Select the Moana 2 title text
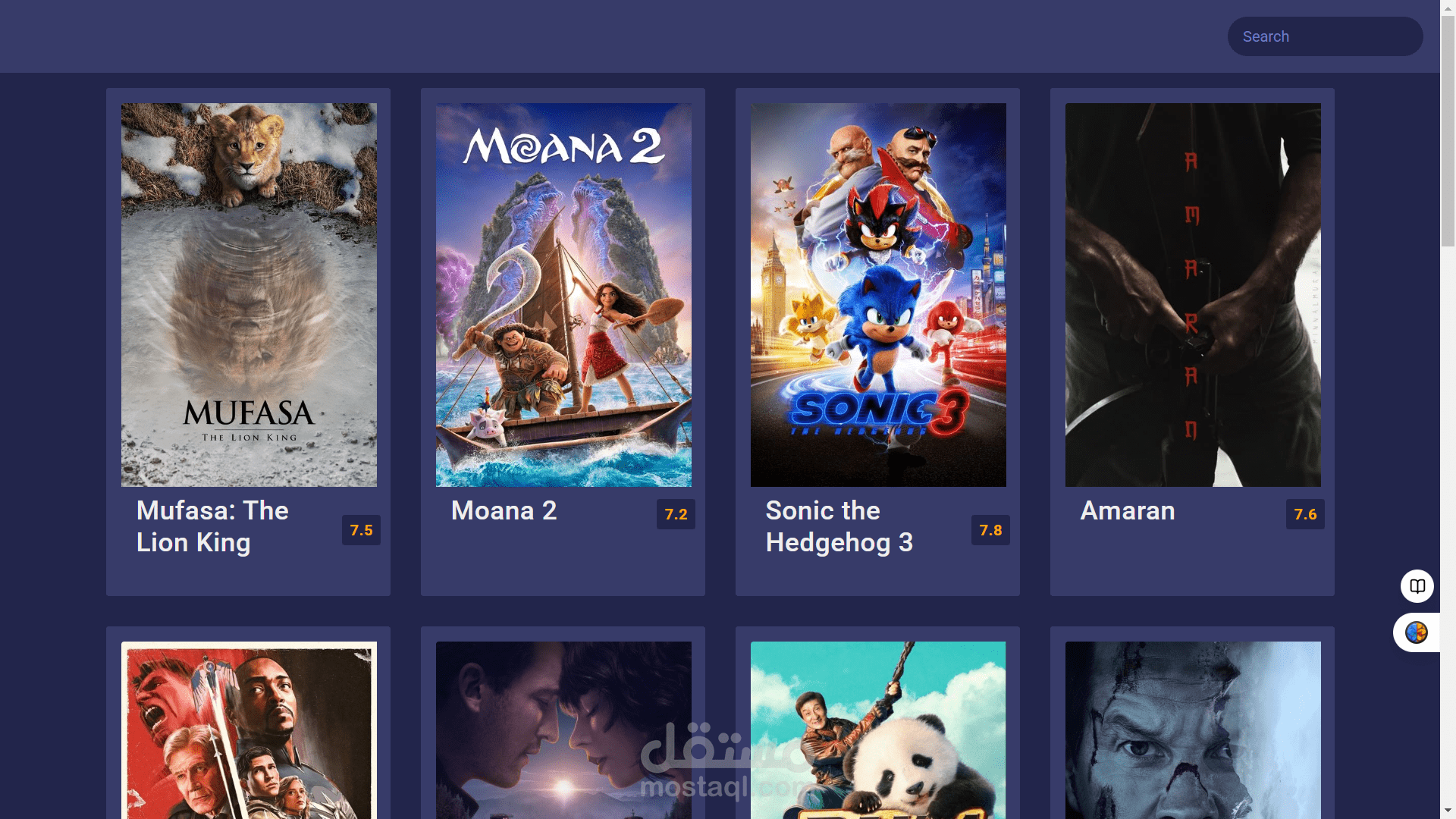The width and height of the screenshot is (1456, 819). click(x=504, y=510)
